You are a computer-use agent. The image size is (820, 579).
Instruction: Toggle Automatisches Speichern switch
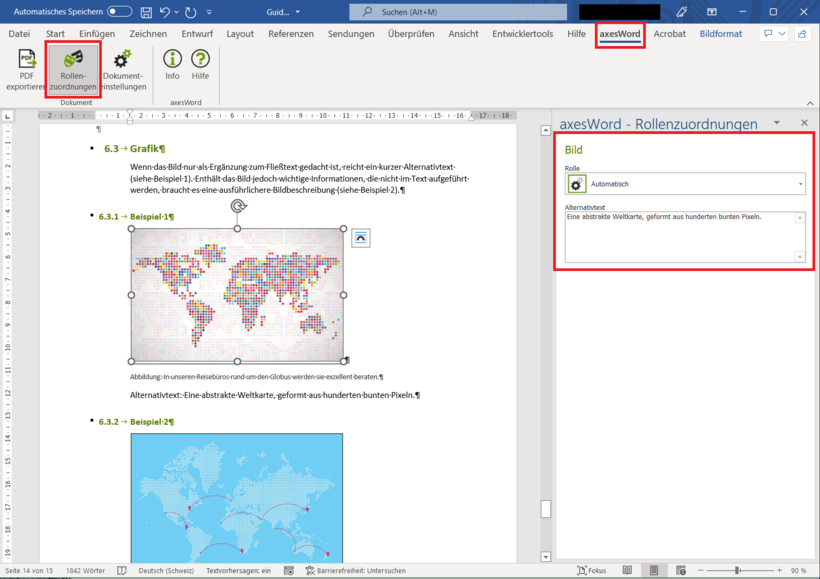tap(119, 12)
